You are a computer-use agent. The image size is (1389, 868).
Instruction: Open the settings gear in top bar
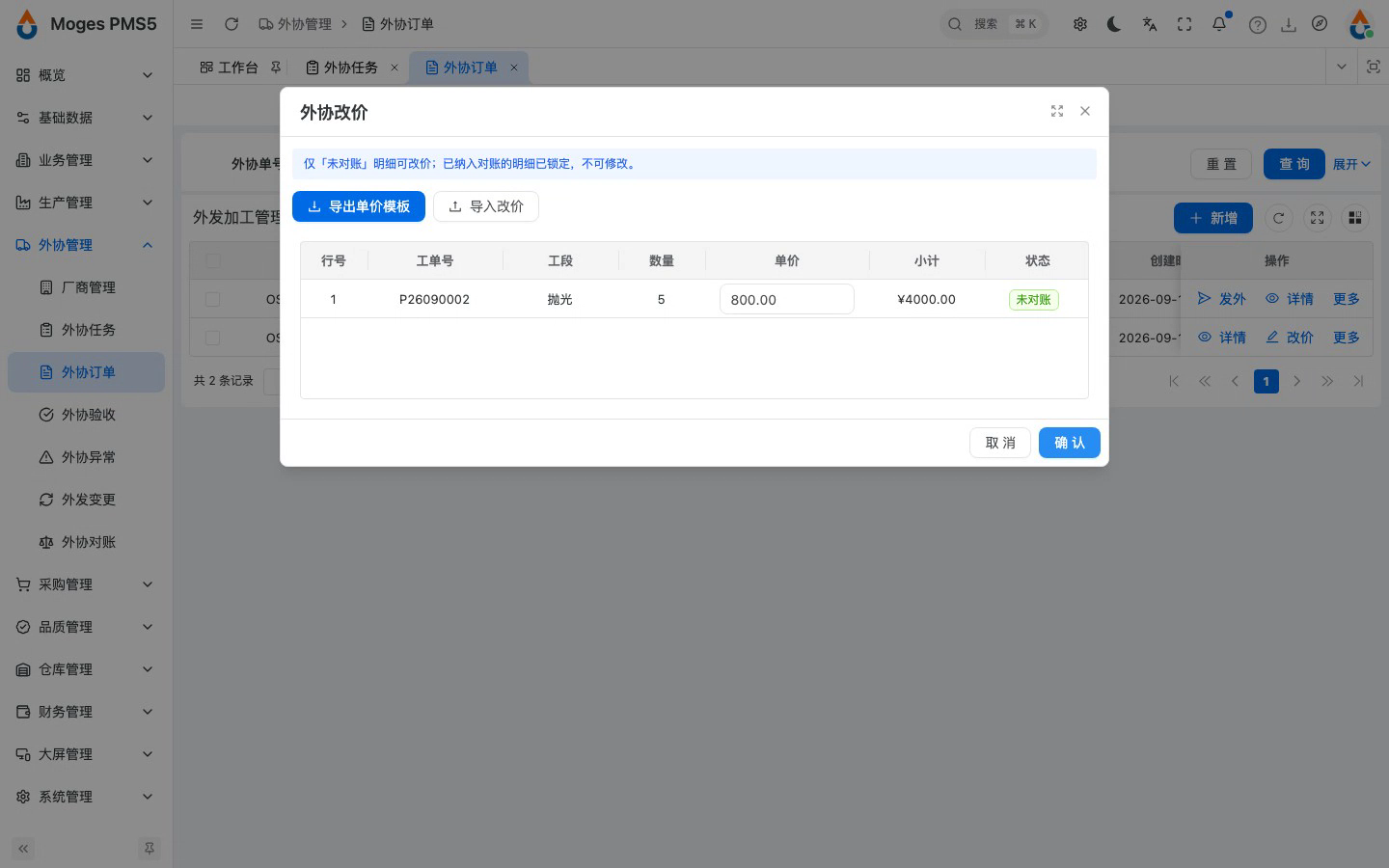coord(1080,24)
